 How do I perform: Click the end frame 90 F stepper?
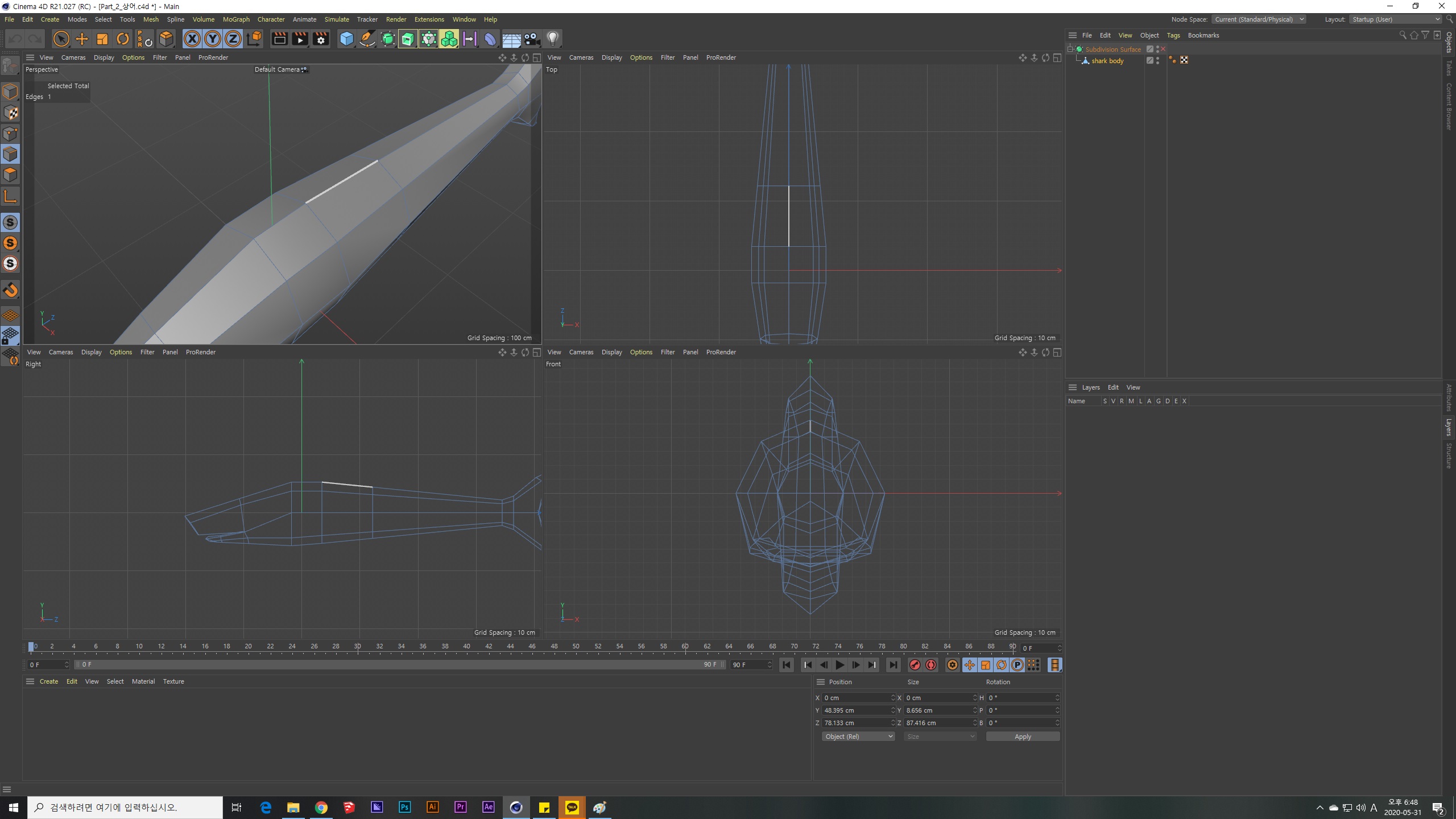(x=770, y=665)
